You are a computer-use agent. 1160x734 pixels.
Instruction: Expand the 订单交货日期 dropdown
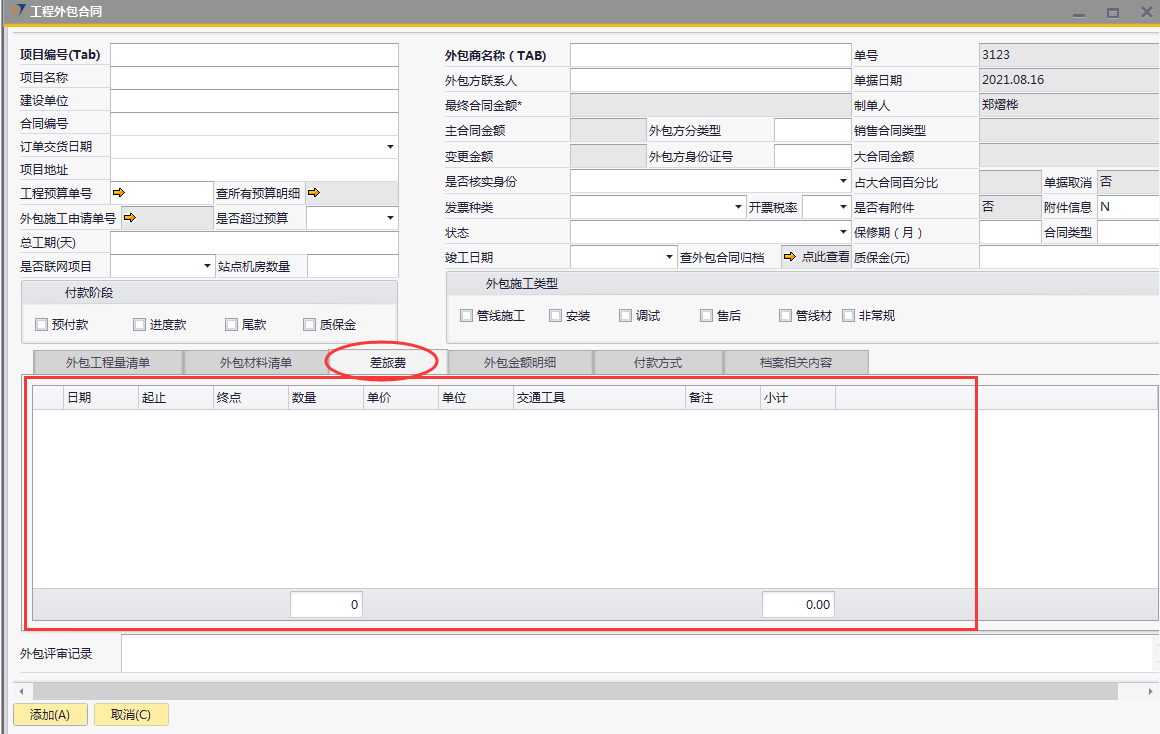[x=389, y=147]
